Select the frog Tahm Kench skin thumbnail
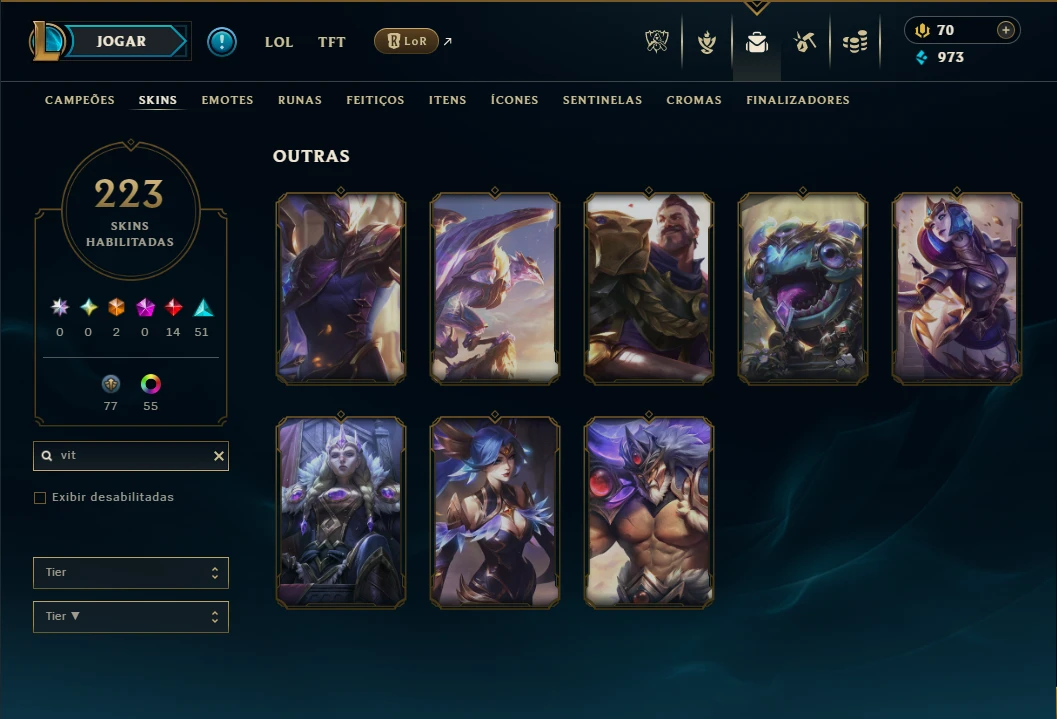 pyautogui.click(x=802, y=288)
